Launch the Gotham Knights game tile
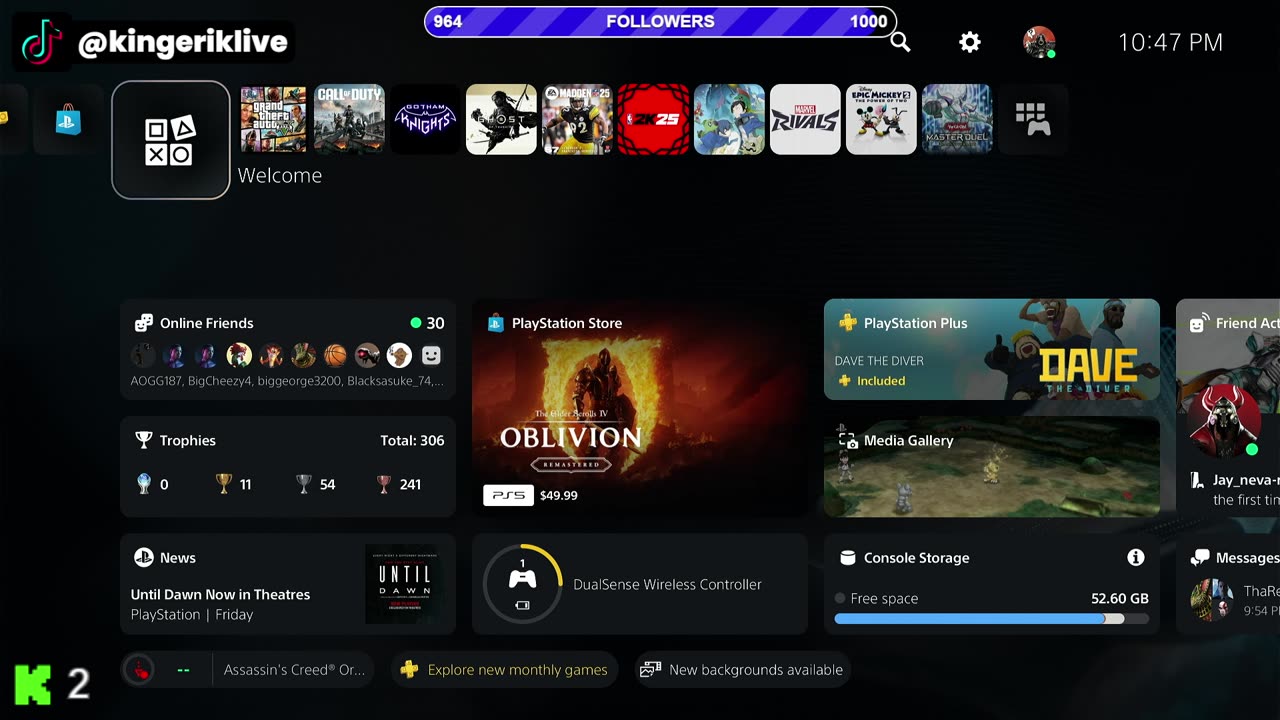The height and width of the screenshot is (720, 1280). [425, 119]
